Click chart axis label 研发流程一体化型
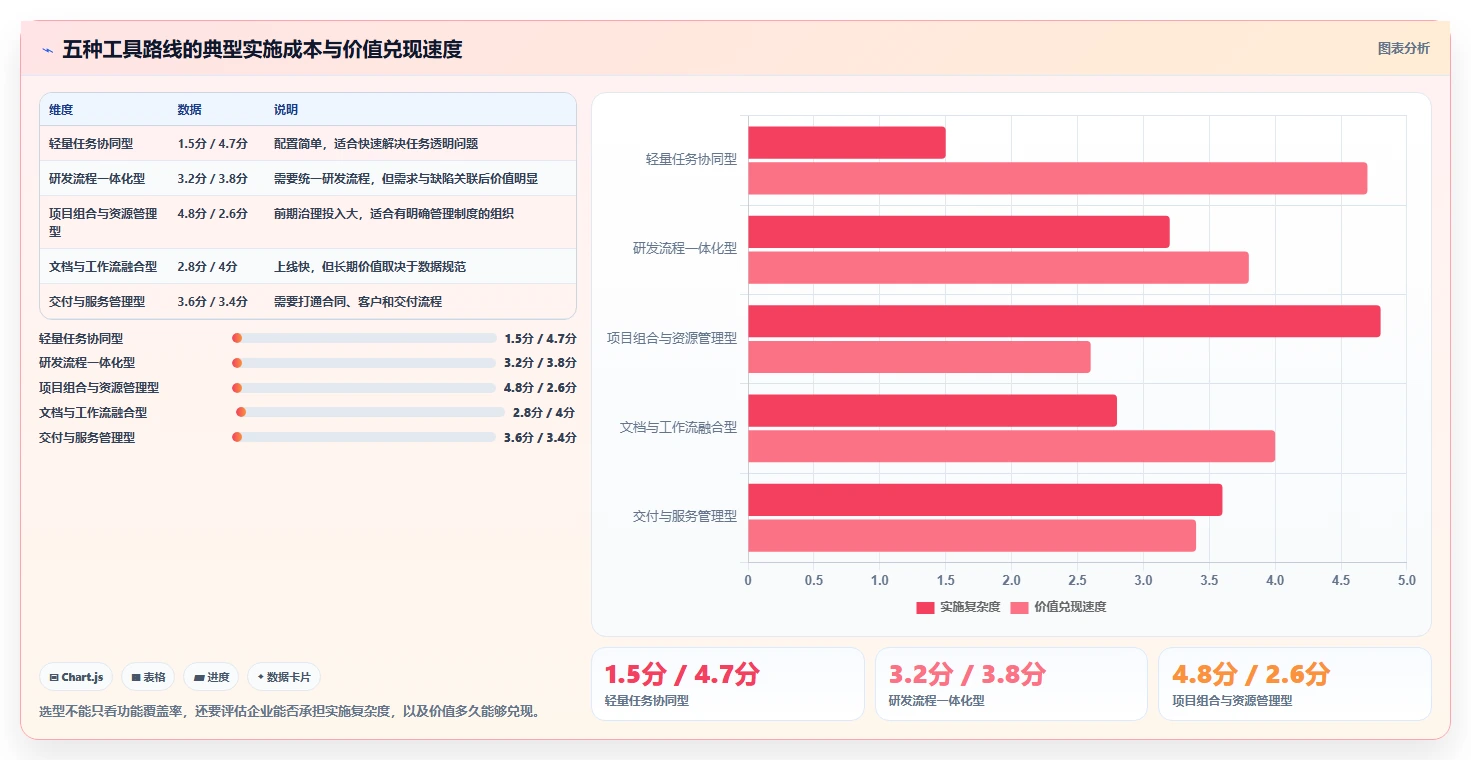The height and width of the screenshot is (760, 1471). pyautogui.click(x=685, y=248)
